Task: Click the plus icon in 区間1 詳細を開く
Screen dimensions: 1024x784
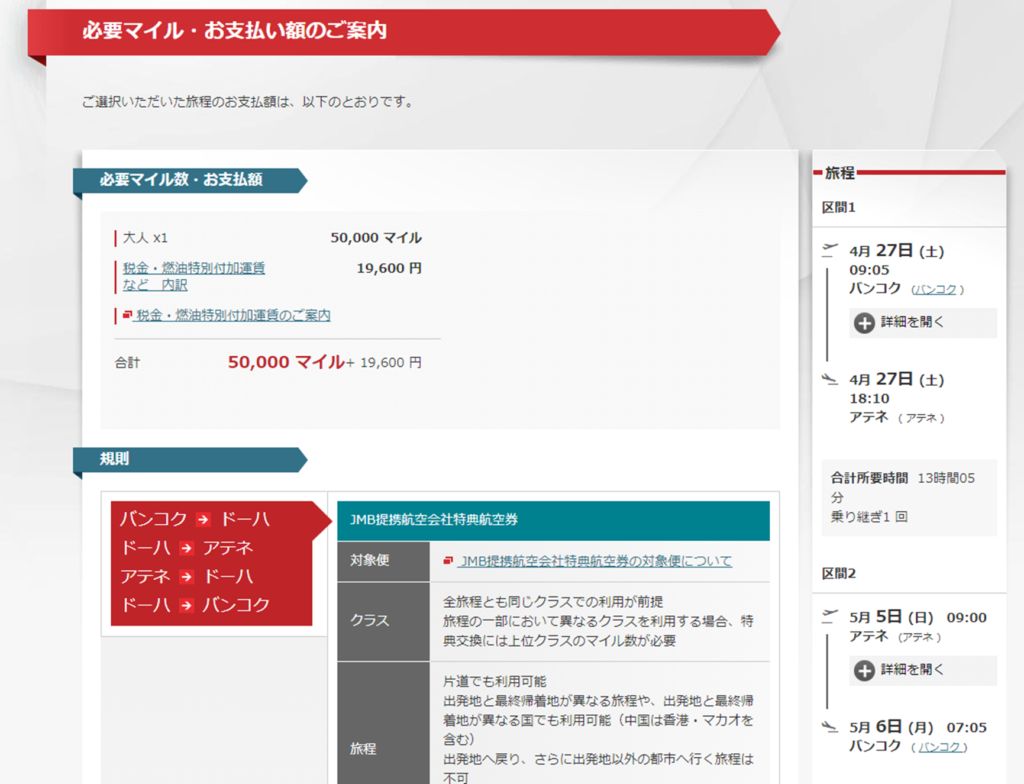Action: tap(864, 323)
